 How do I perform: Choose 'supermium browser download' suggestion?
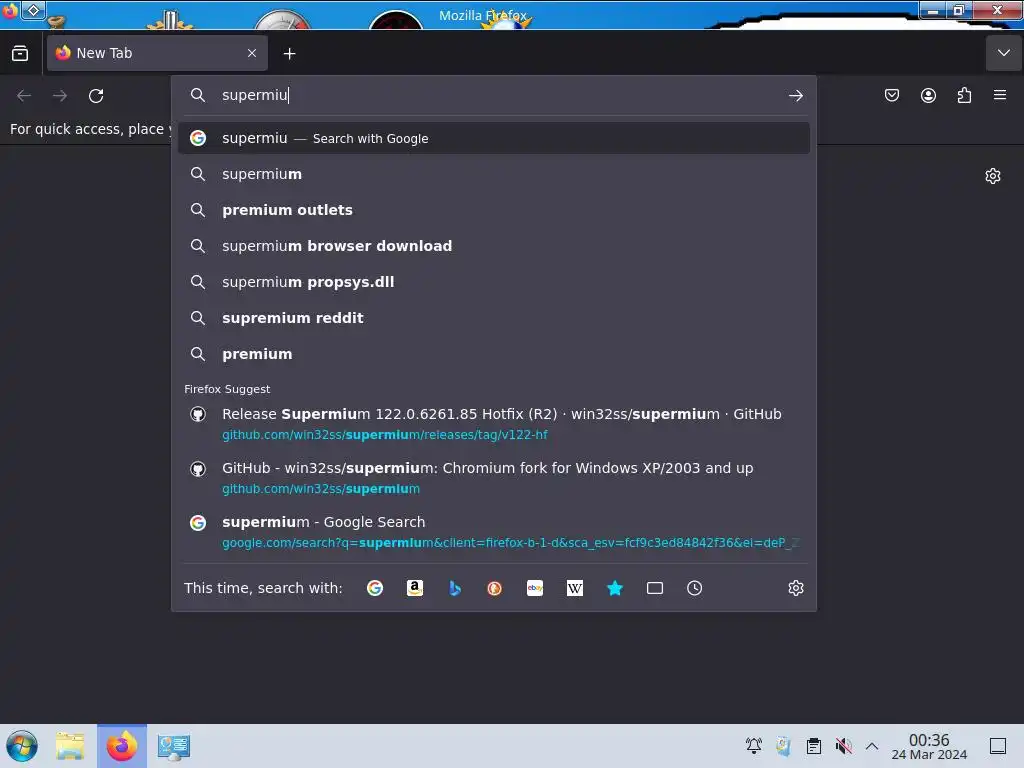494,246
